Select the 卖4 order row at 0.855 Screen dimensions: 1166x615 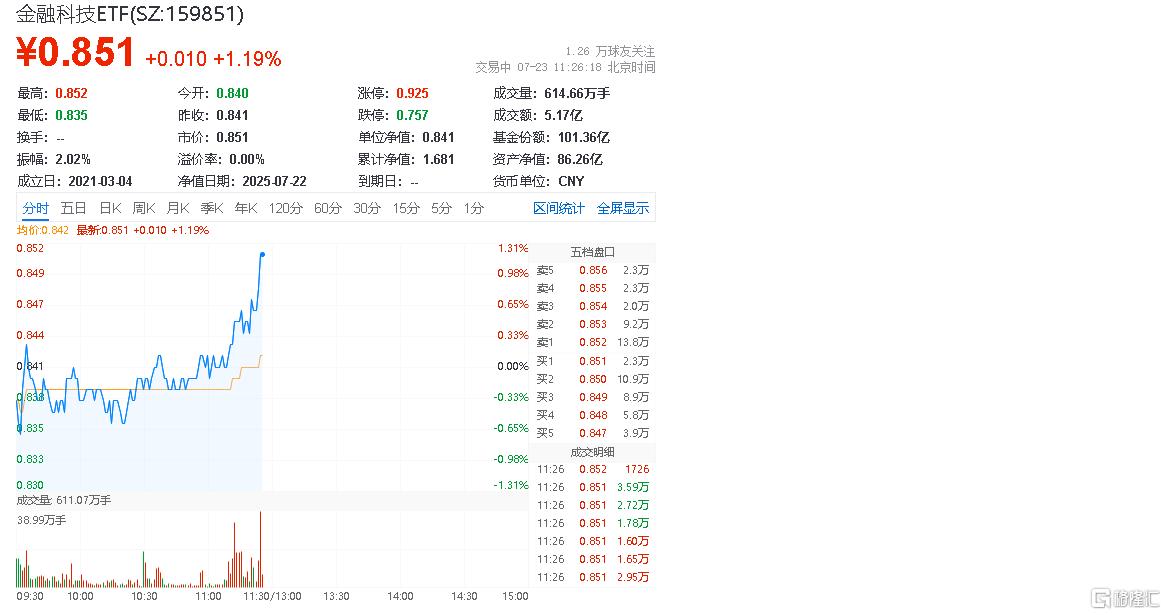tap(593, 289)
